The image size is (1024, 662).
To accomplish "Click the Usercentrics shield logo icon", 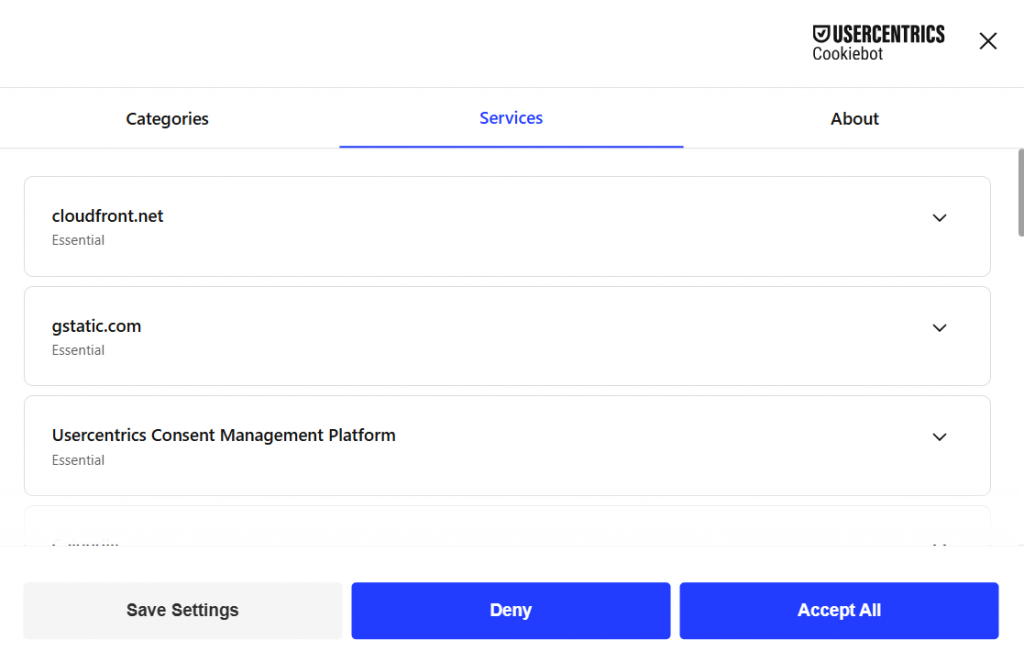I will [x=821, y=34].
